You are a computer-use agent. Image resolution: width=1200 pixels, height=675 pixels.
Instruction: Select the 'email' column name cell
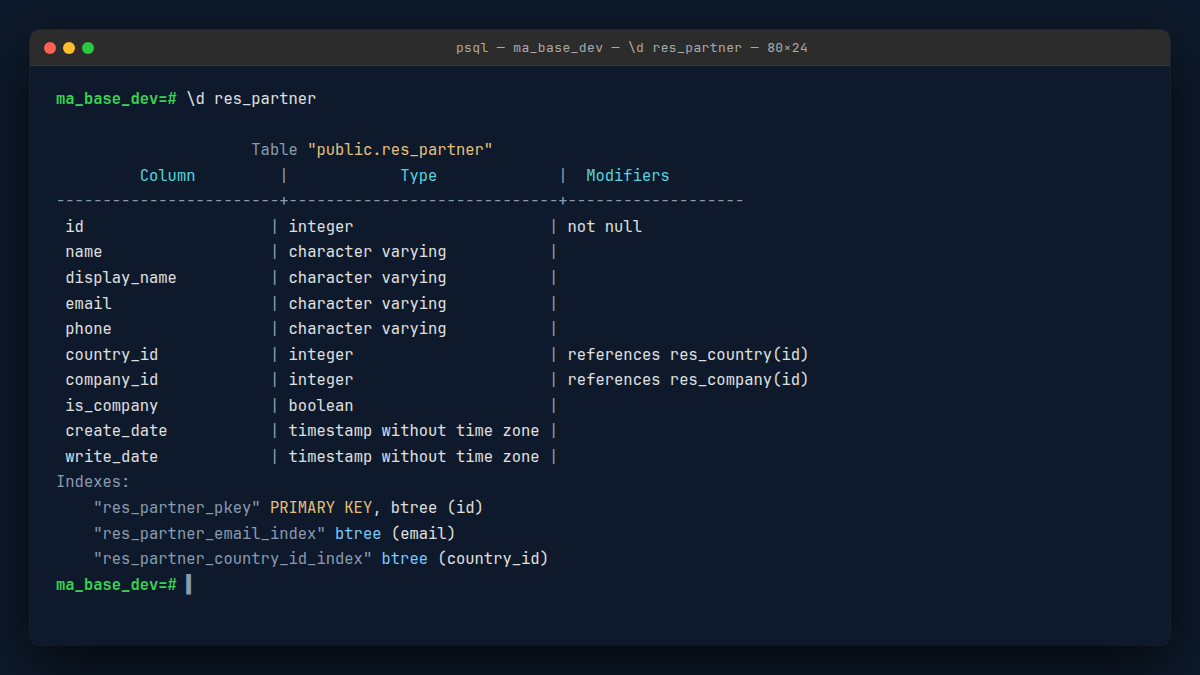[x=89, y=303]
